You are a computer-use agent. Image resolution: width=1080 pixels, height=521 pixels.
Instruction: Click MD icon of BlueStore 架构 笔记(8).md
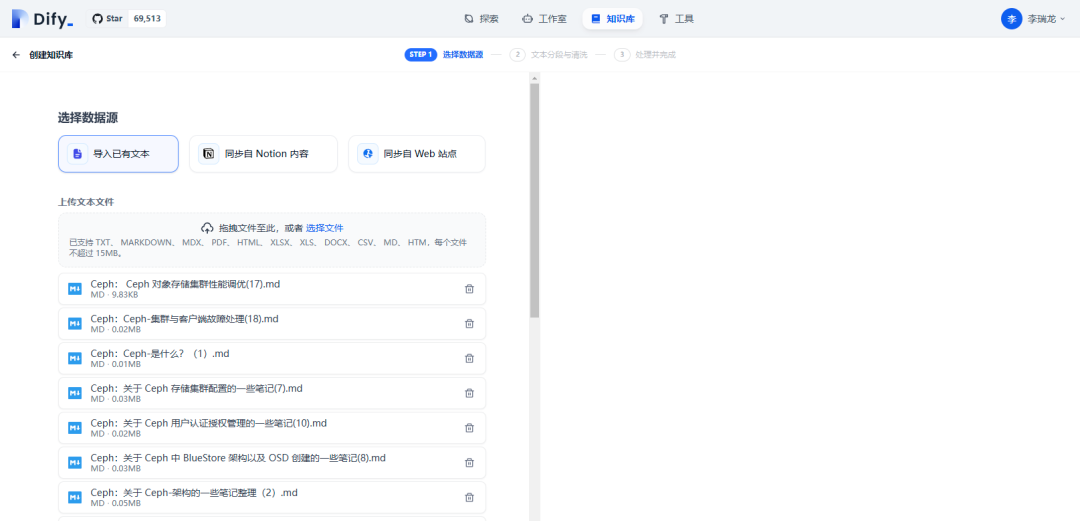tap(75, 462)
